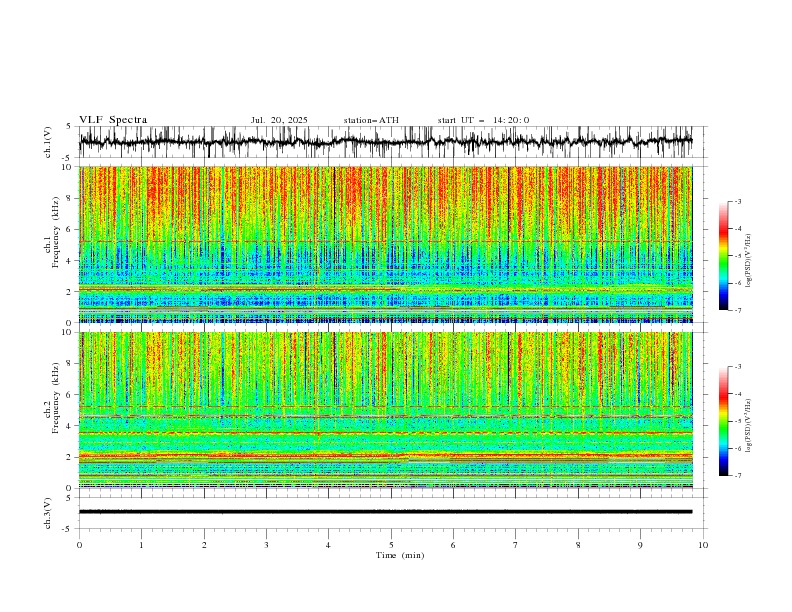Click time axis tick label "9"
This screenshot has height=612, width=792.
pyautogui.click(x=640, y=545)
